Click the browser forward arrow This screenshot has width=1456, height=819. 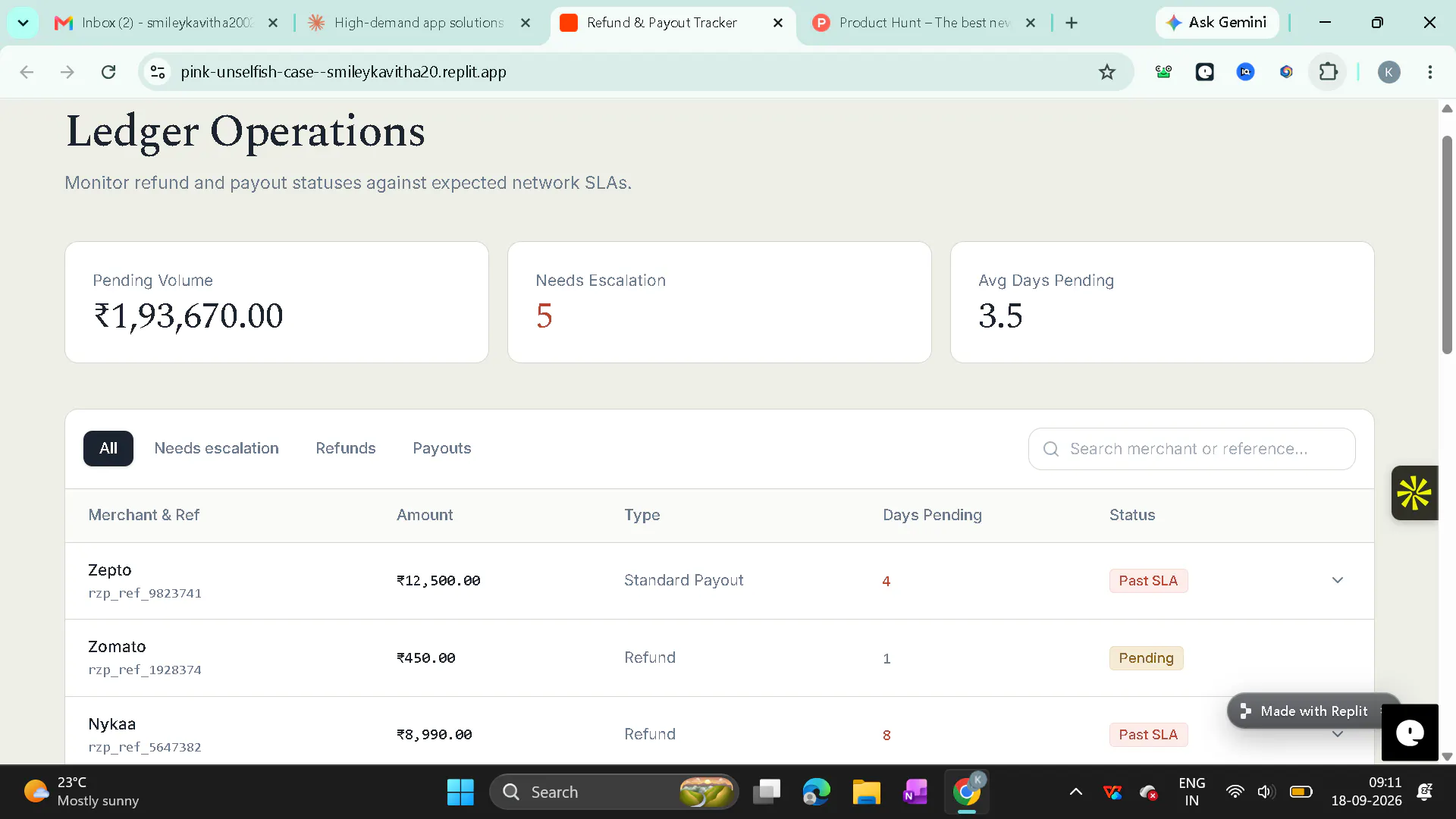pos(67,72)
